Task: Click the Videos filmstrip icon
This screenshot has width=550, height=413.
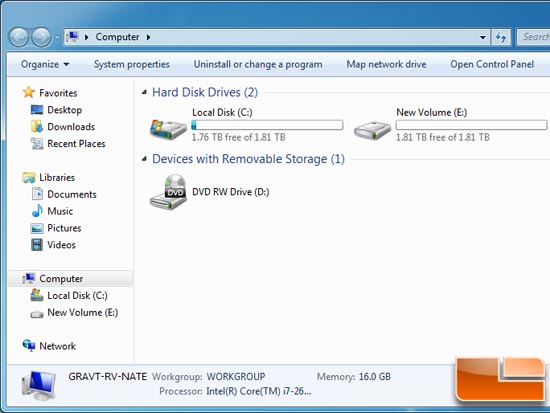Action: pyautogui.click(x=37, y=245)
